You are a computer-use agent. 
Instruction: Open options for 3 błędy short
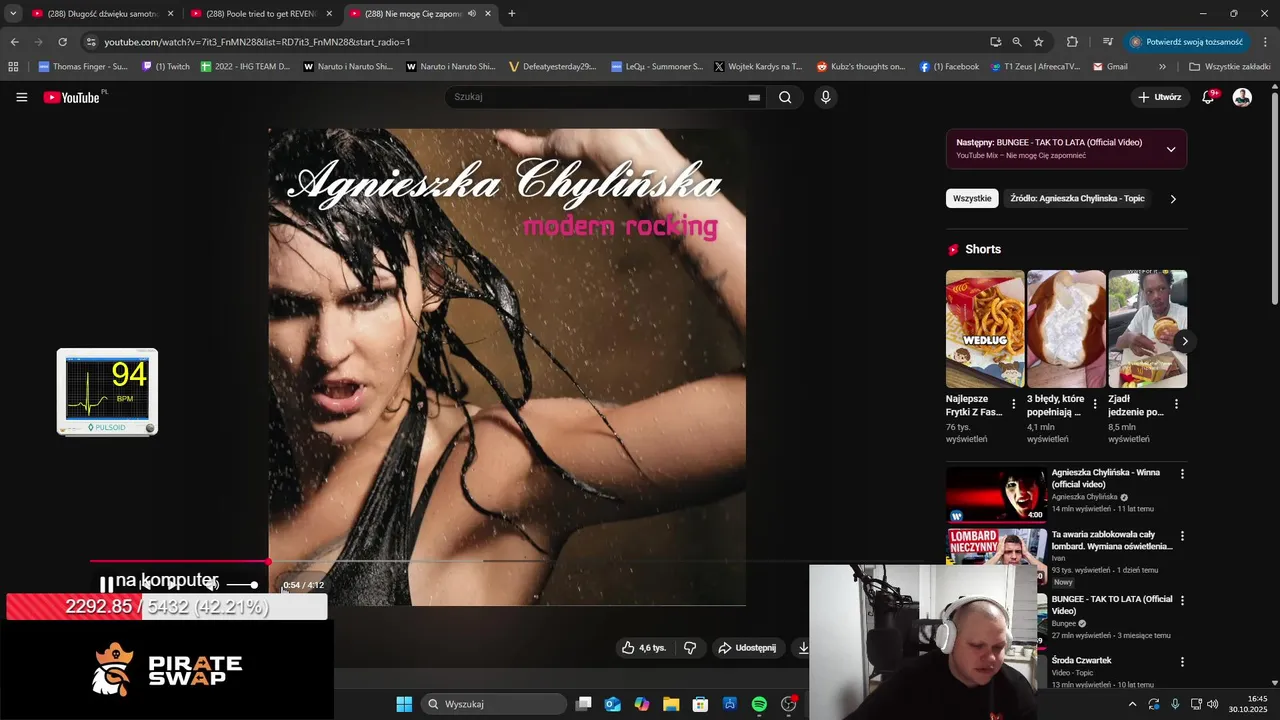[1095, 404]
